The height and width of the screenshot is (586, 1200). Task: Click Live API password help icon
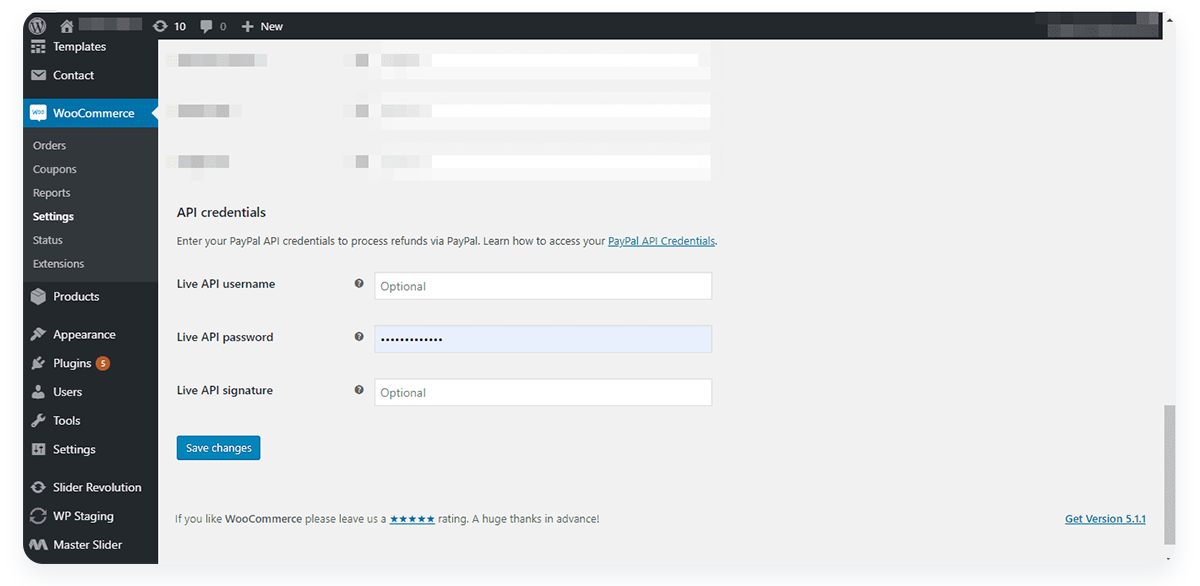coord(359,337)
